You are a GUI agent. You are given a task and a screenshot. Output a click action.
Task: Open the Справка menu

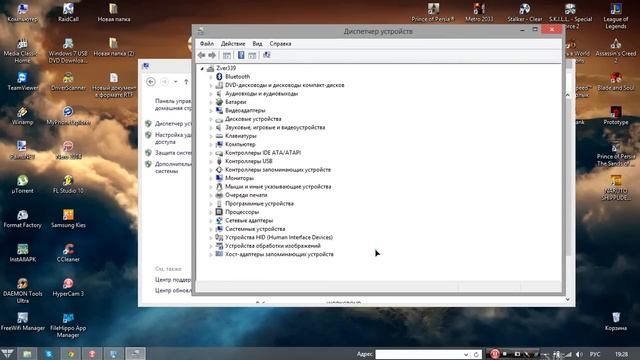click(280, 44)
